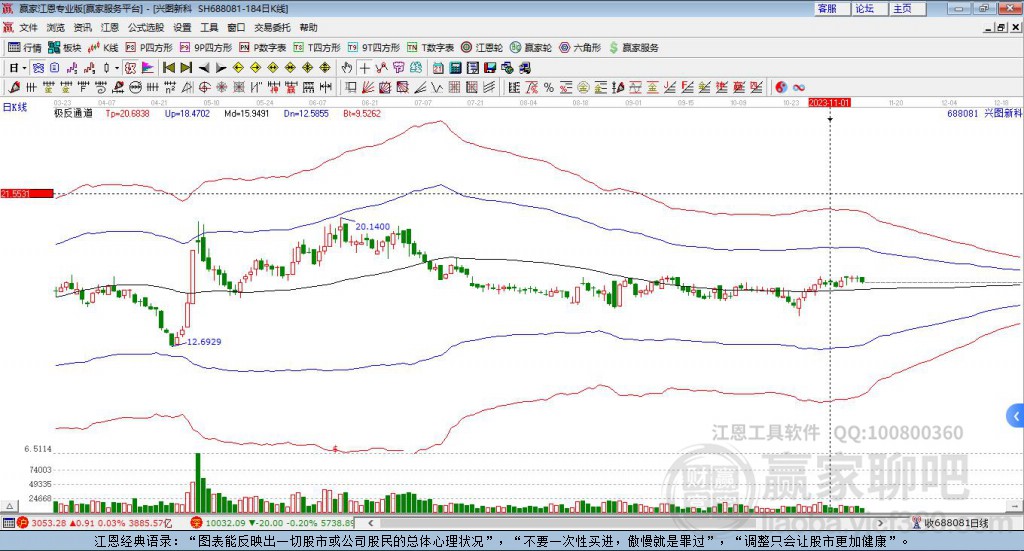Click the infinity loop icon
The width and height of the screenshot is (1024, 551).
click(x=799, y=87)
